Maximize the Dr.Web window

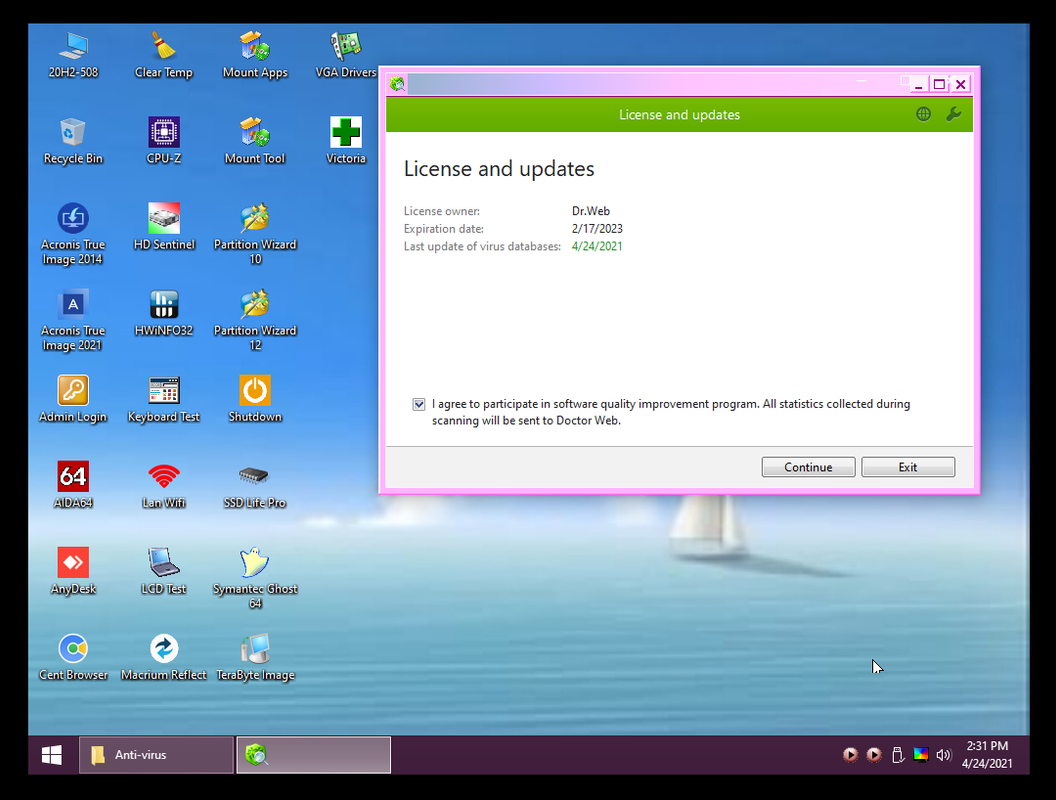(939, 84)
